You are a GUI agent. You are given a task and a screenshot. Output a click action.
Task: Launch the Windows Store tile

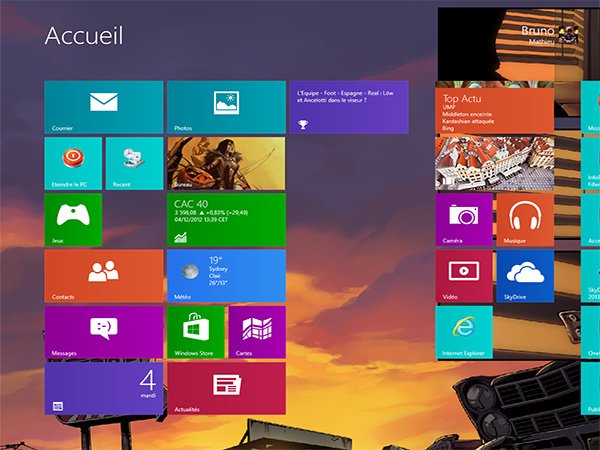coord(196,332)
